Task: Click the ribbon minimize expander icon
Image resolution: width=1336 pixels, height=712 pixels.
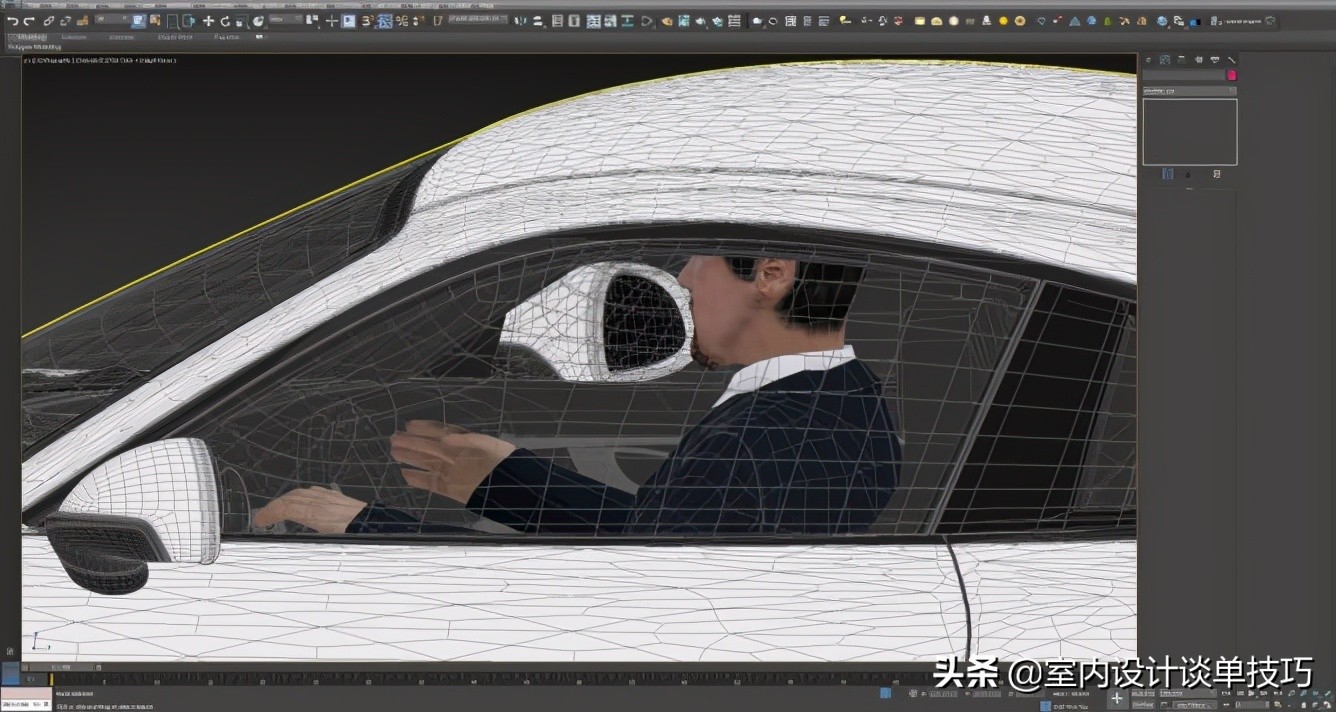Action: [259, 37]
